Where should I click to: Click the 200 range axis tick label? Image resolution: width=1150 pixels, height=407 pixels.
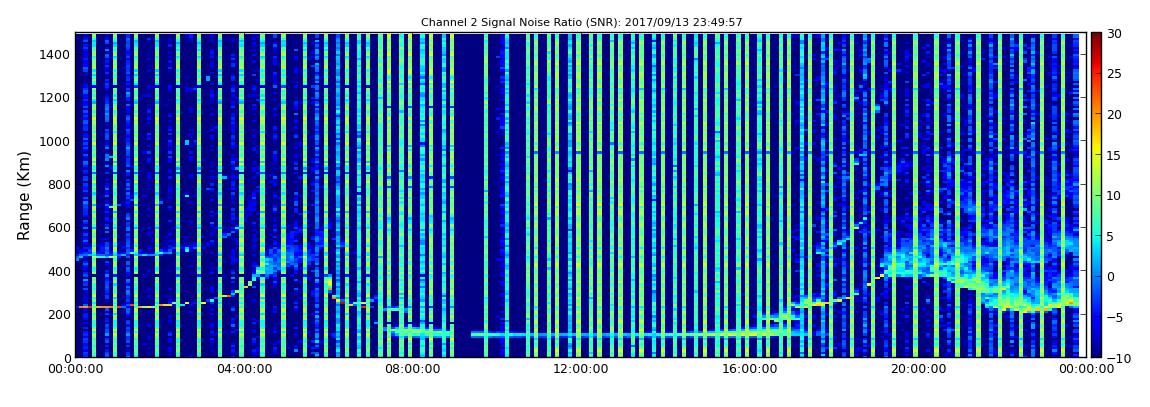(x=59, y=315)
